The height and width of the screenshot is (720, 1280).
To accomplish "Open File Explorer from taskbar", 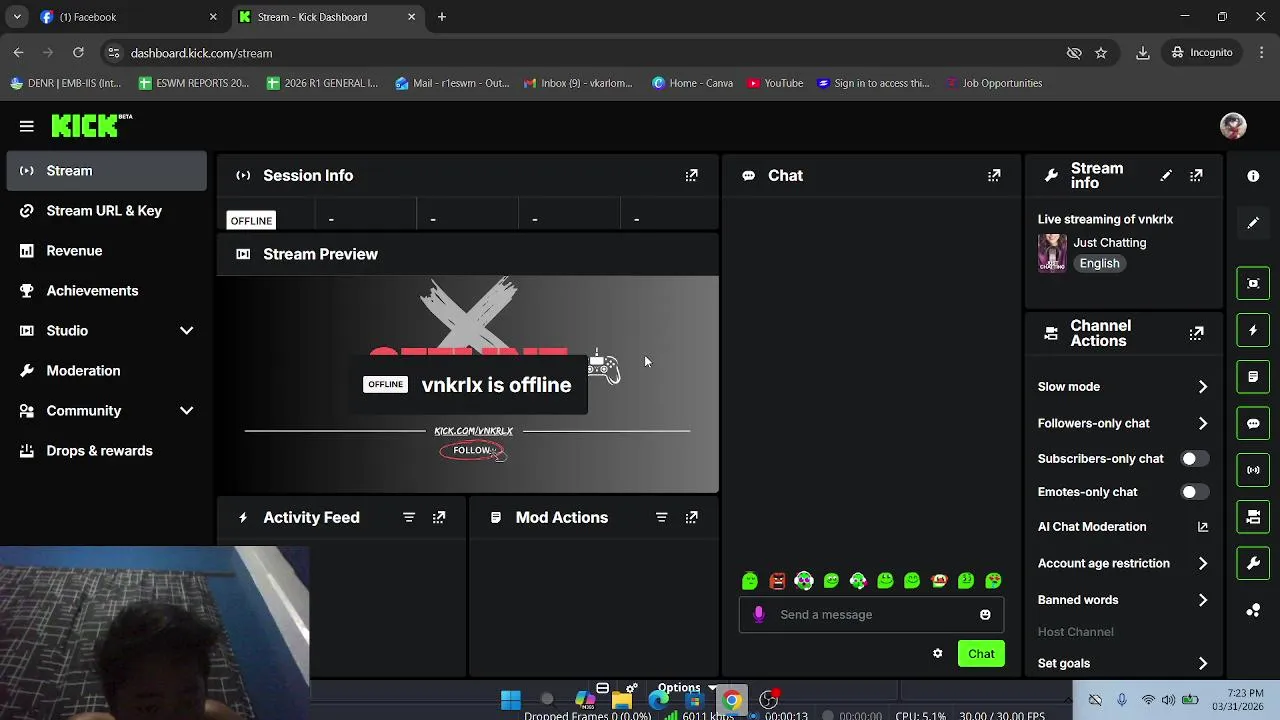I will [x=622, y=700].
